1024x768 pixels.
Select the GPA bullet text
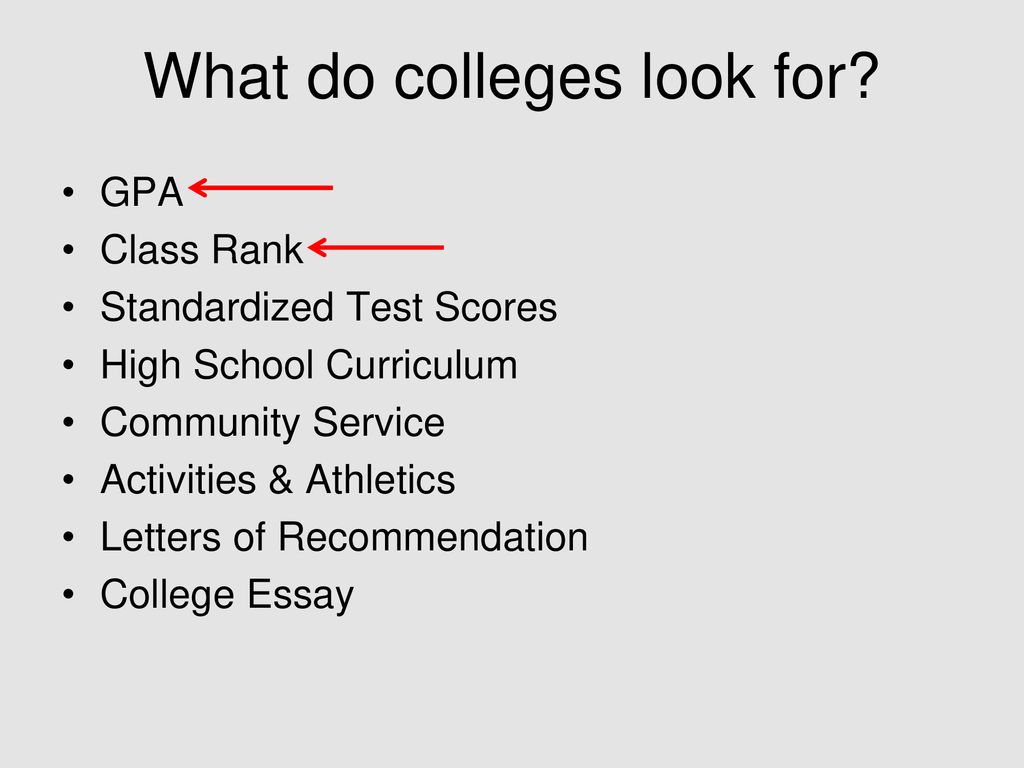click(142, 191)
